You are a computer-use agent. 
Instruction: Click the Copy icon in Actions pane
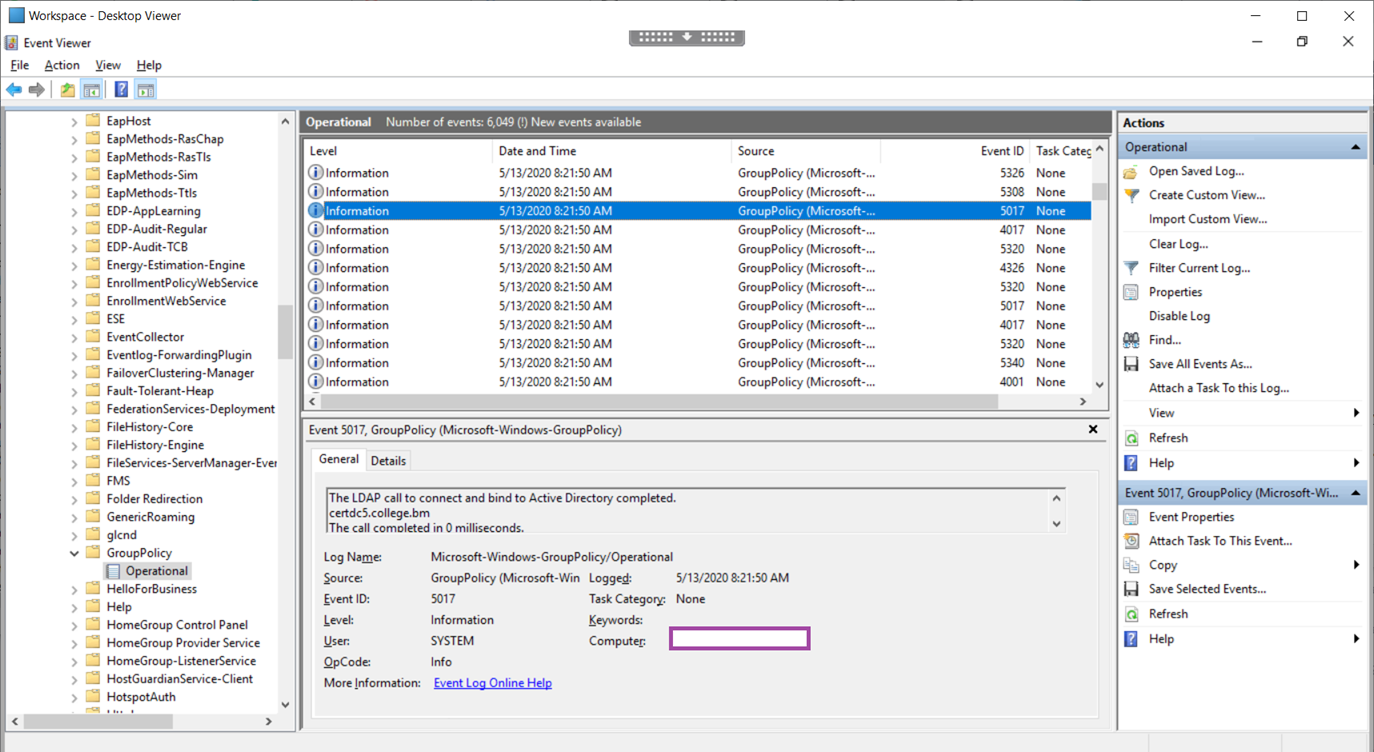click(x=1131, y=565)
